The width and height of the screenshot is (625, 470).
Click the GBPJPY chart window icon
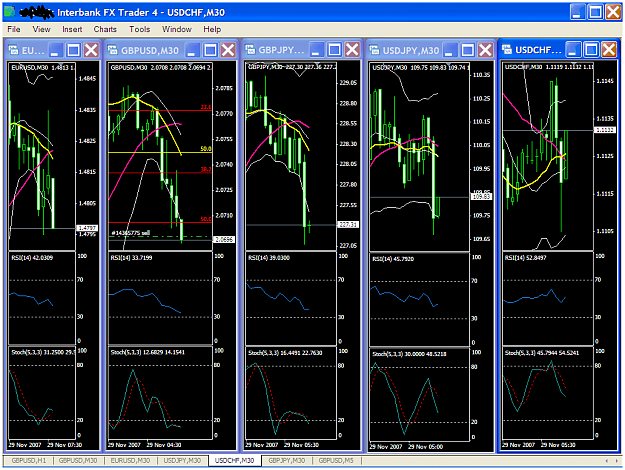pos(250,49)
